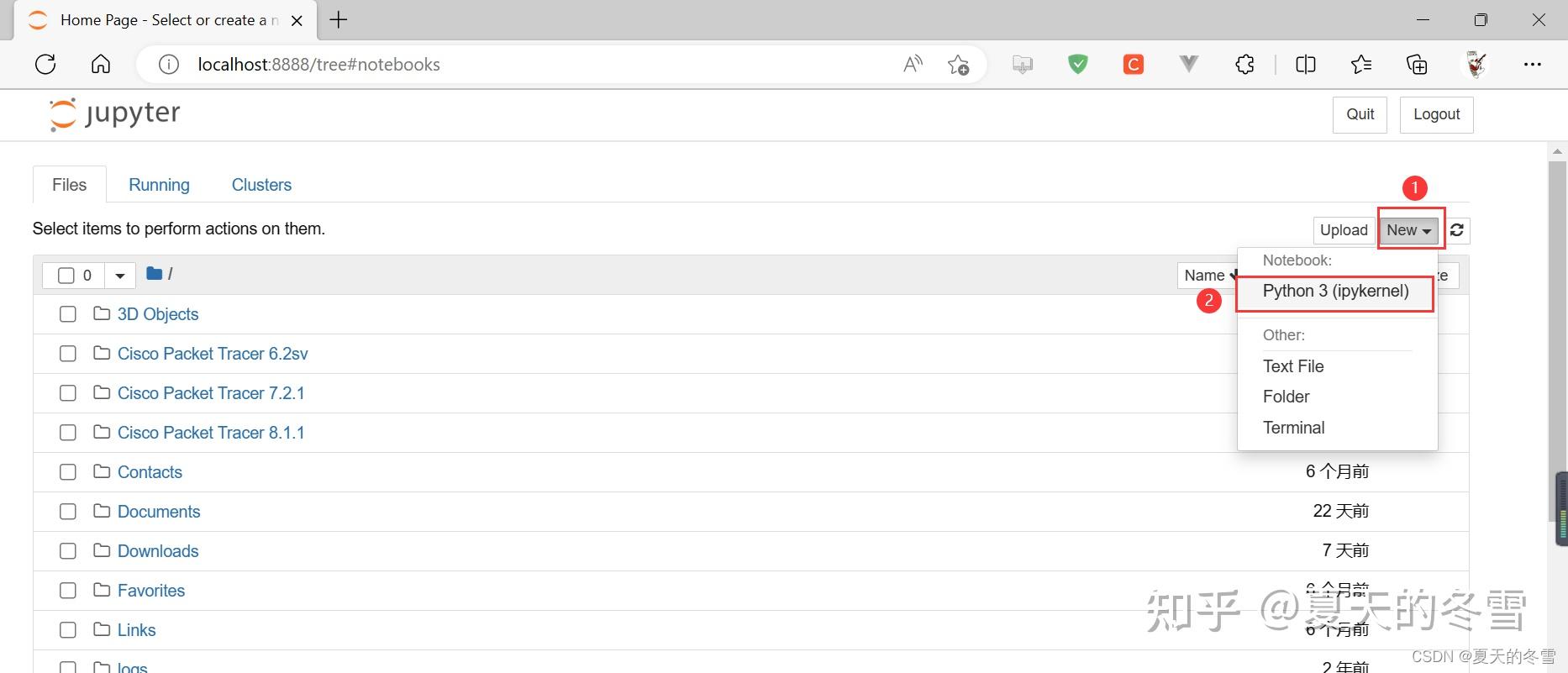Expand the selection type dropdown arrow
This screenshot has height=673, width=1568.
click(119, 276)
